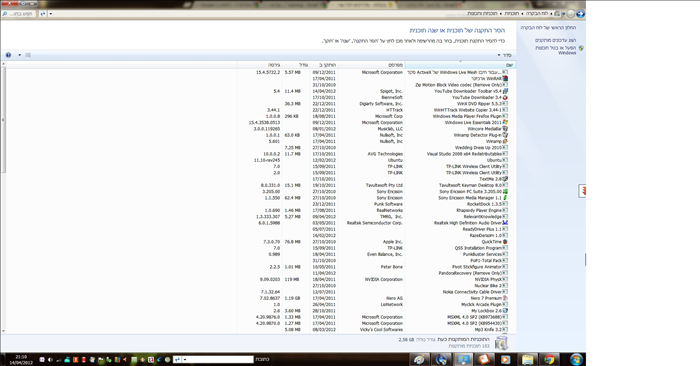This screenshot has width=700, height=366.
Task: Click the blue help question mark icon
Action: click(8, 55)
